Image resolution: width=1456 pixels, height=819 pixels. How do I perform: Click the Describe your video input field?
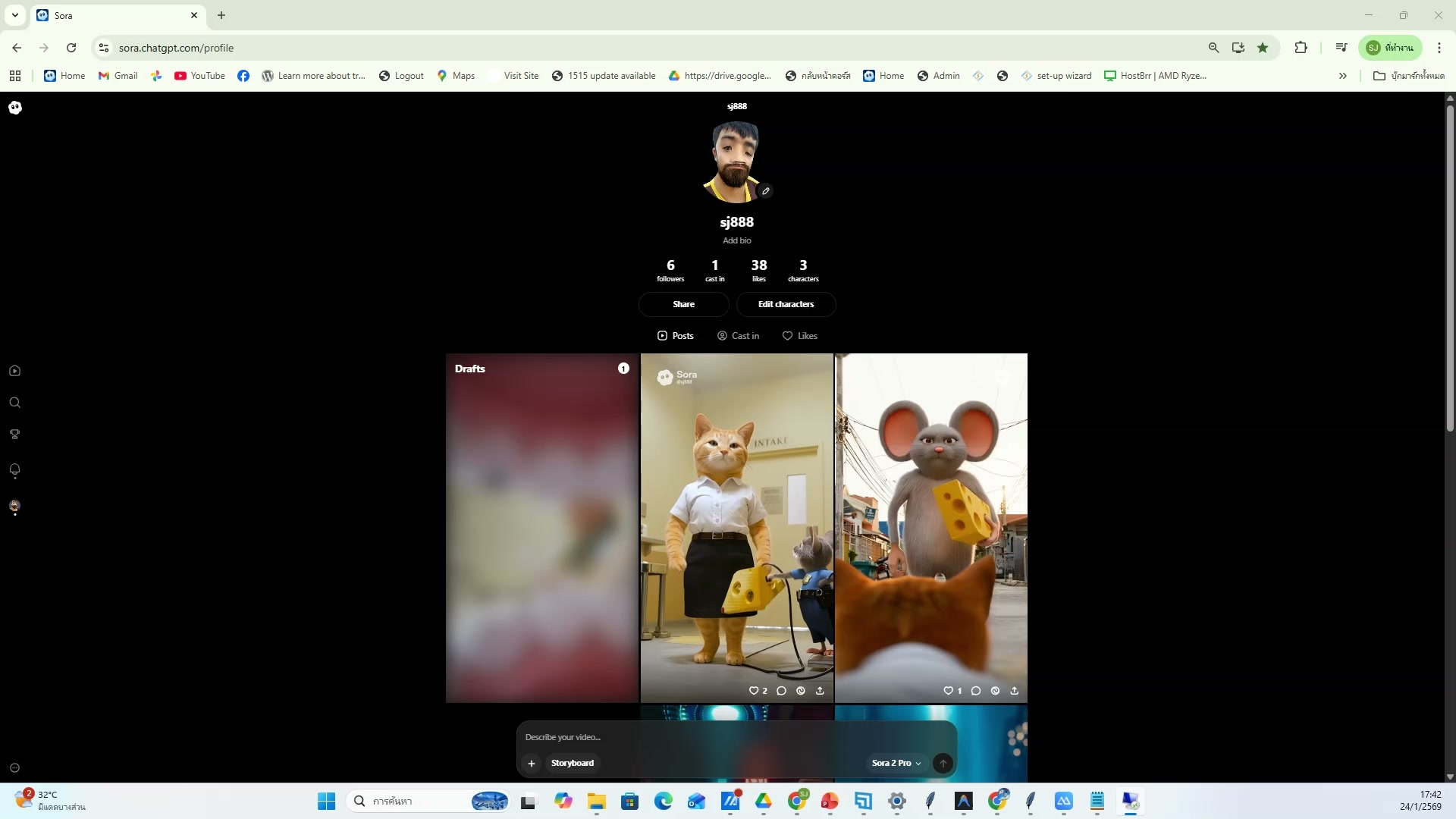(x=682, y=737)
